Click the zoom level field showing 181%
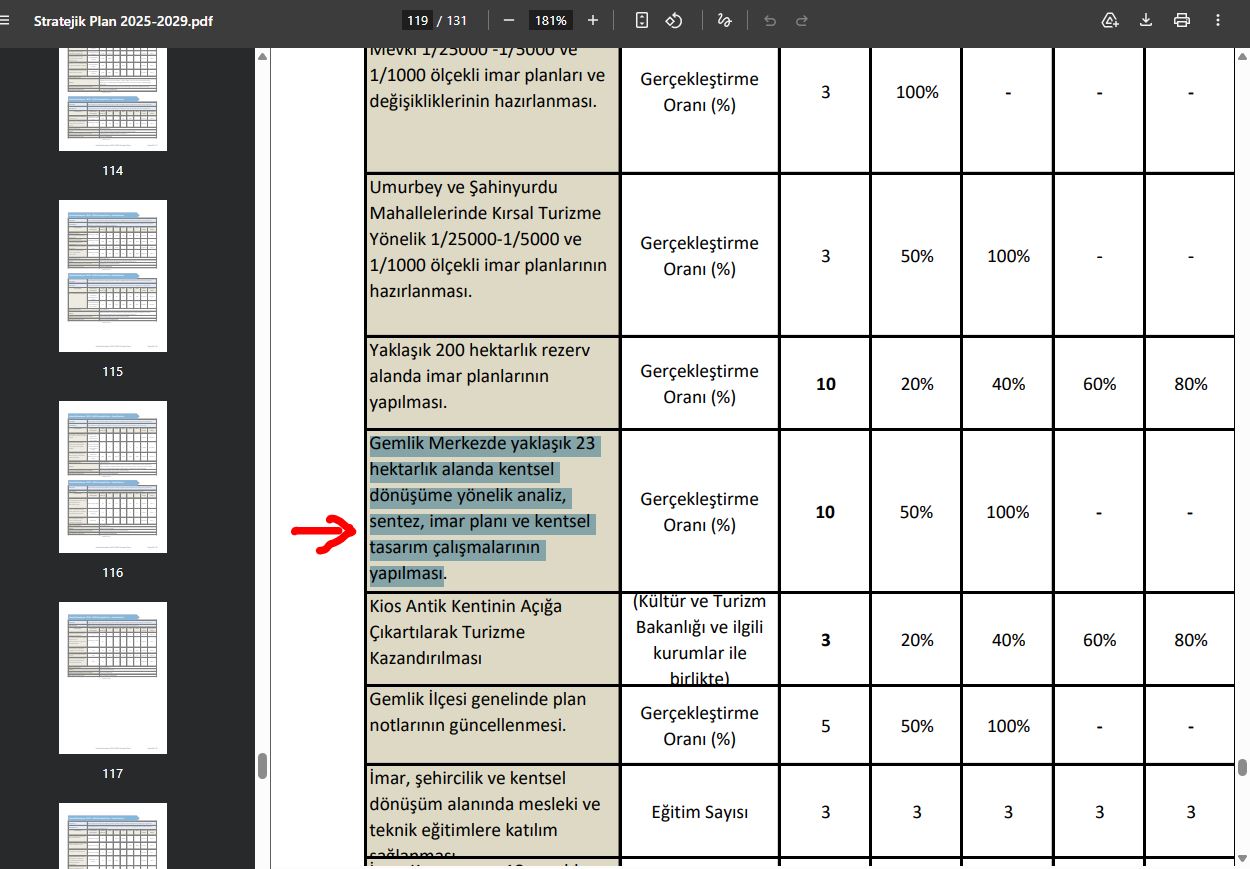1250x869 pixels. point(551,20)
